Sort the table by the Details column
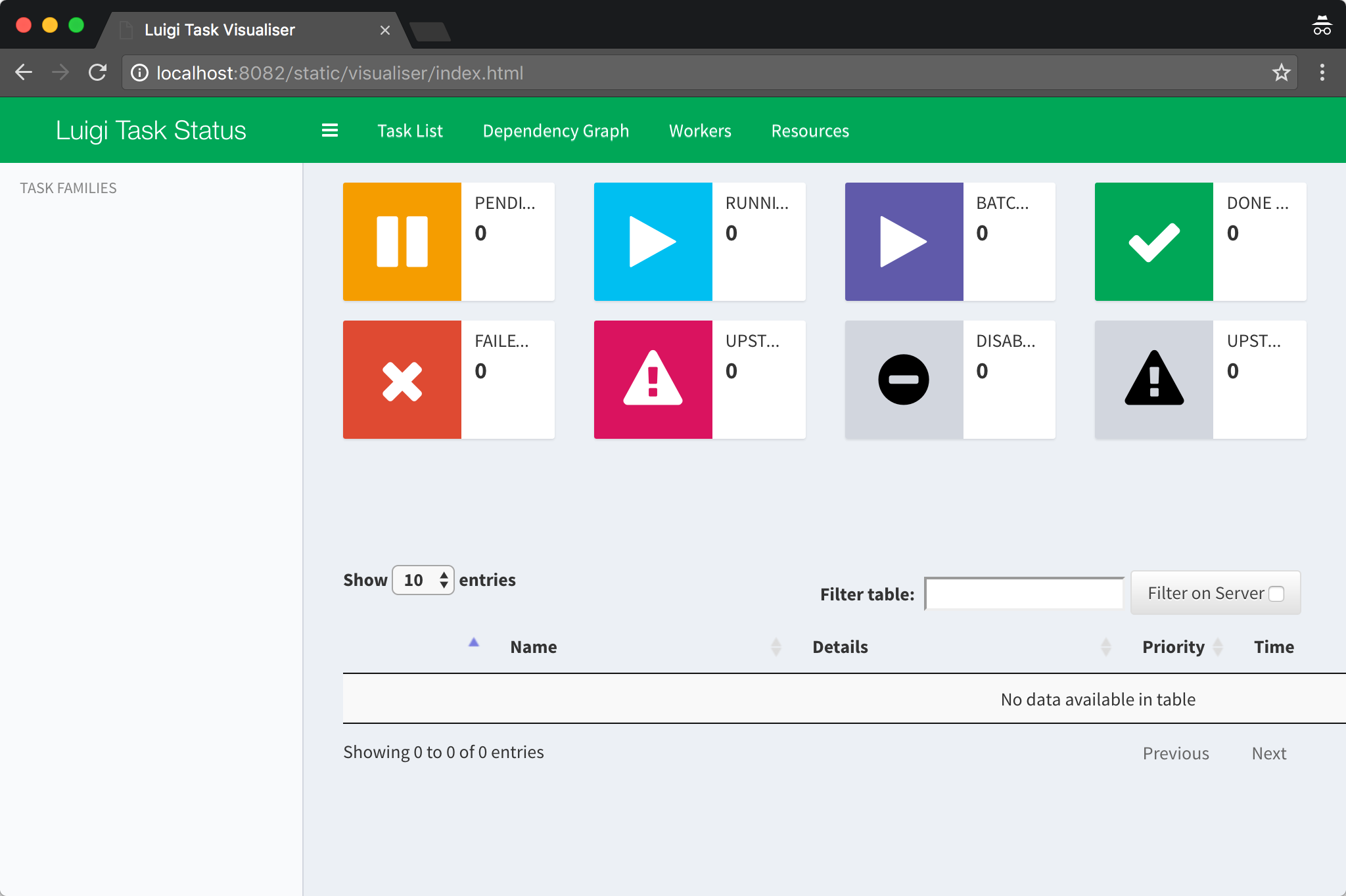 tap(840, 647)
